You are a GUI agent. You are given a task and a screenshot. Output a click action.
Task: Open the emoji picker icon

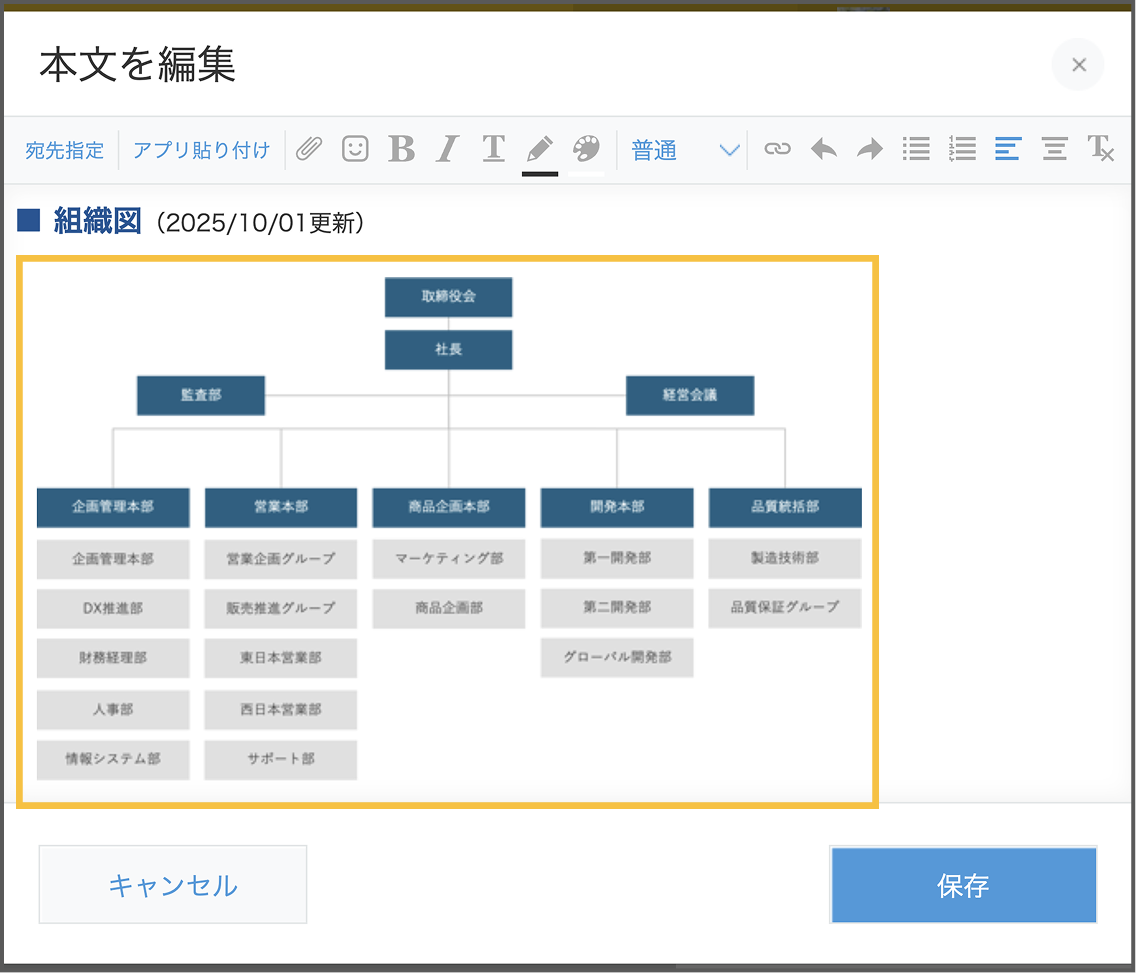(355, 148)
